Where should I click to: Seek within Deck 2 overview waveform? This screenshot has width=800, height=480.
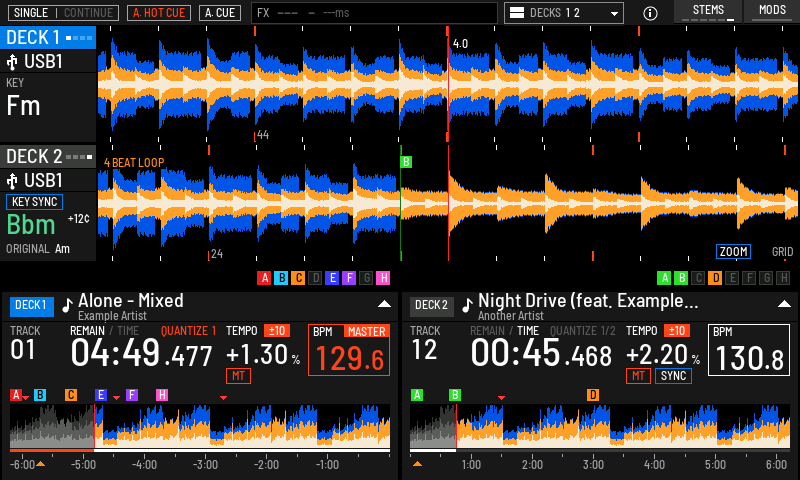pyautogui.click(x=600, y=426)
